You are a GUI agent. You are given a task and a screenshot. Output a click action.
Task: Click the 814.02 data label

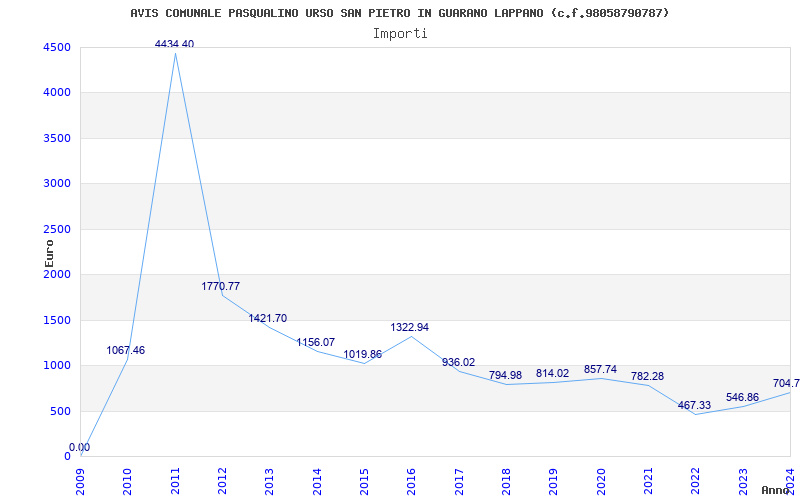[x=553, y=373]
